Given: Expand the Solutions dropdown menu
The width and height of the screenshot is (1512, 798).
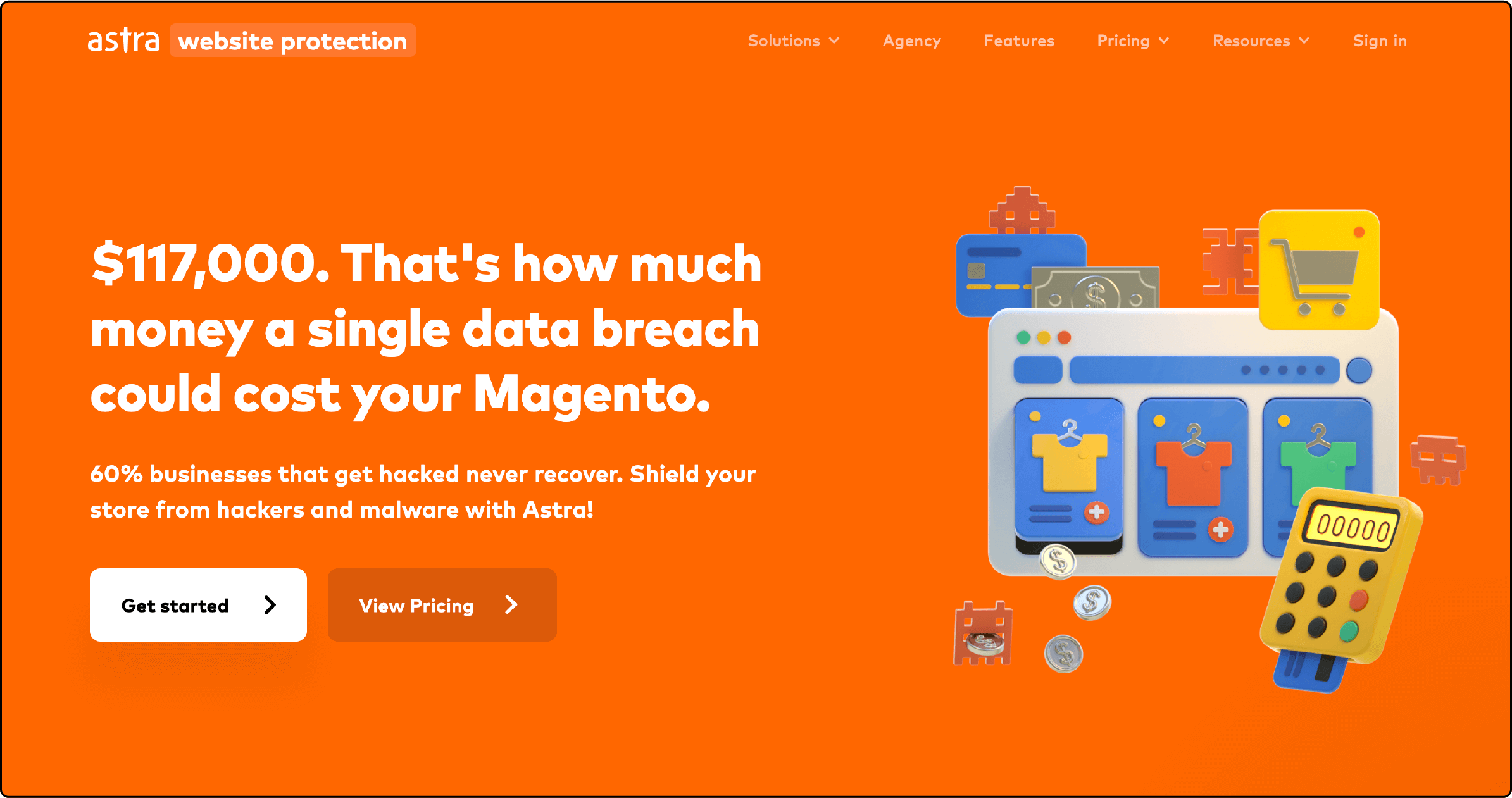Looking at the screenshot, I should point(793,41).
